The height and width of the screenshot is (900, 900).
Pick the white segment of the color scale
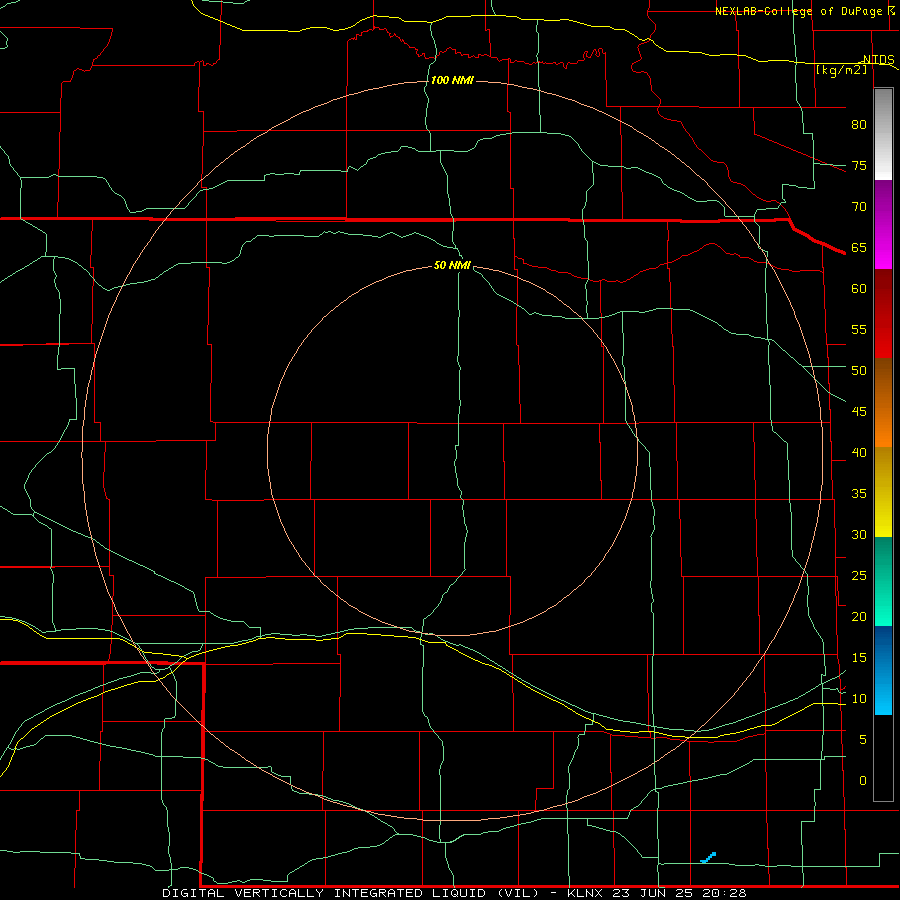click(x=883, y=134)
